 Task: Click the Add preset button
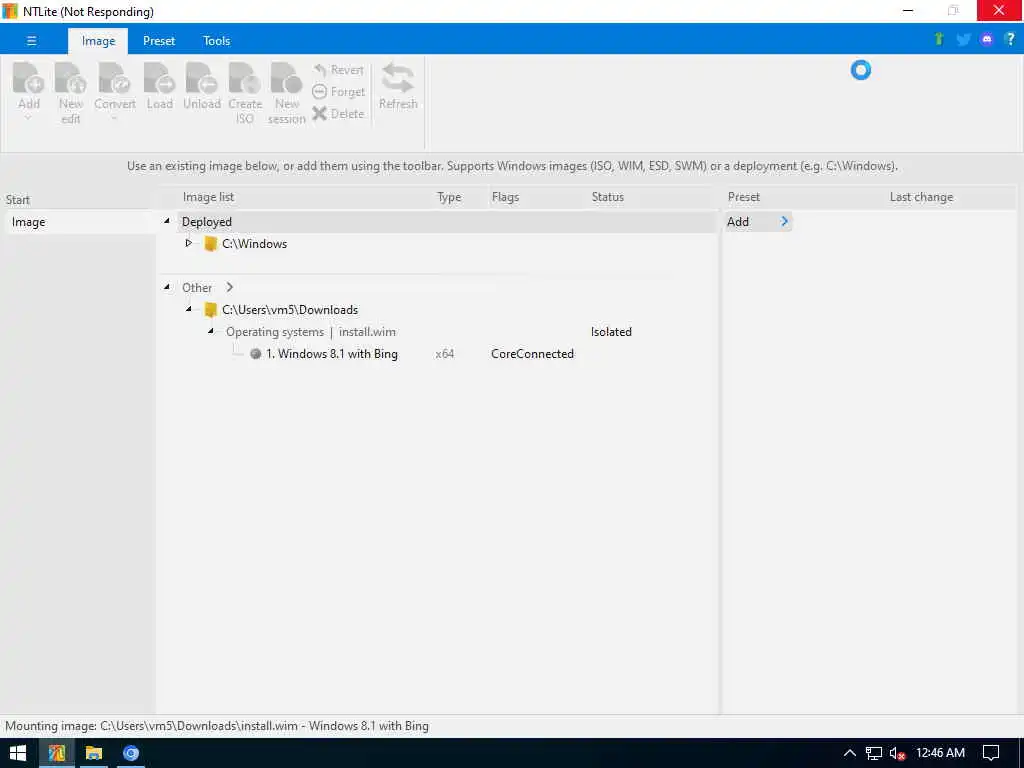[758, 222]
